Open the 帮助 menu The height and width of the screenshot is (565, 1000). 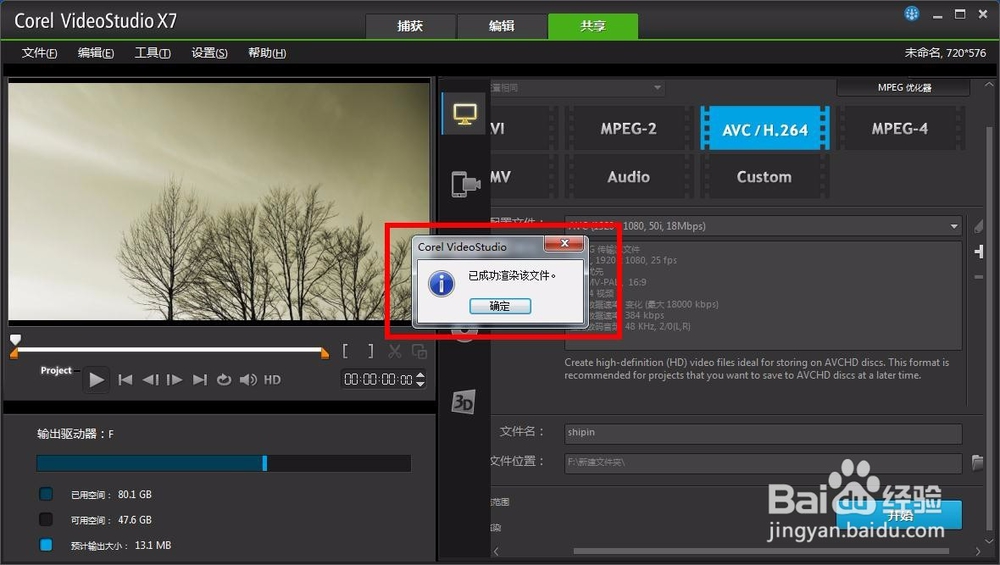click(267, 53)
